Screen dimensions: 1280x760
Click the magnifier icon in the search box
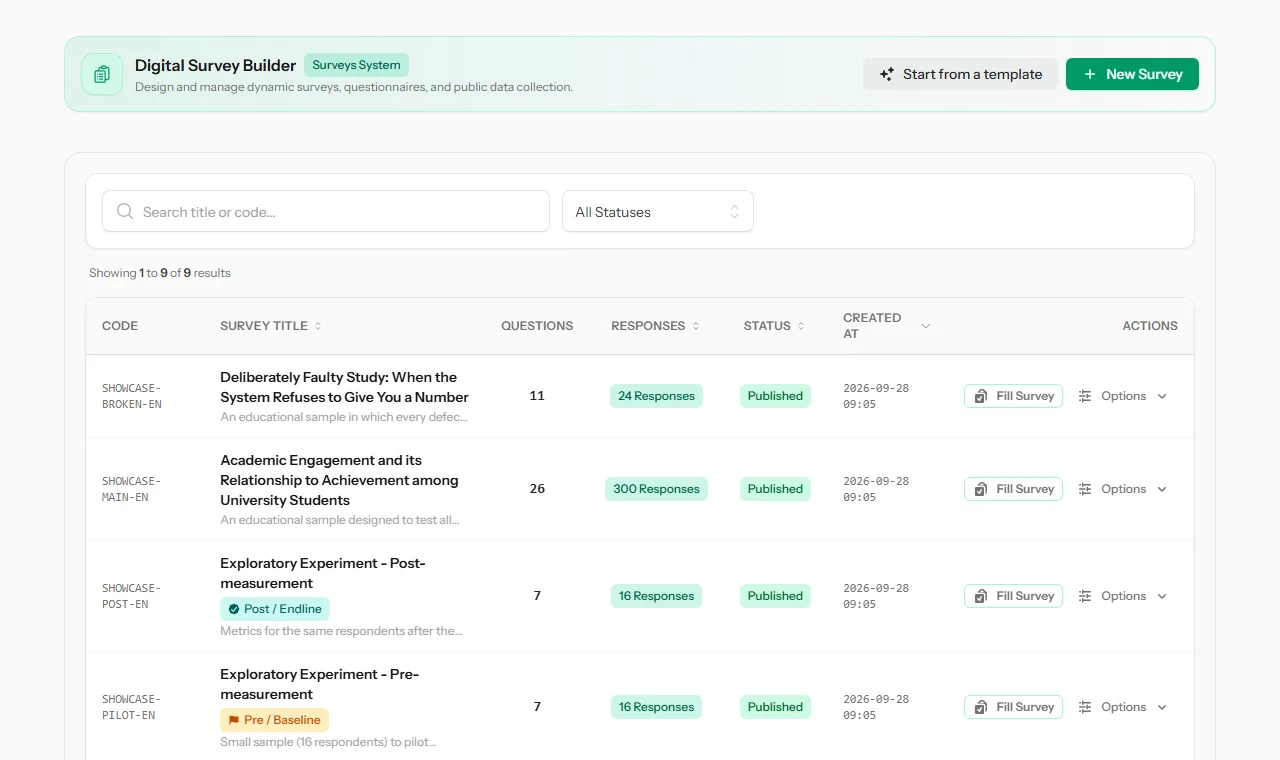pos(125,211)
